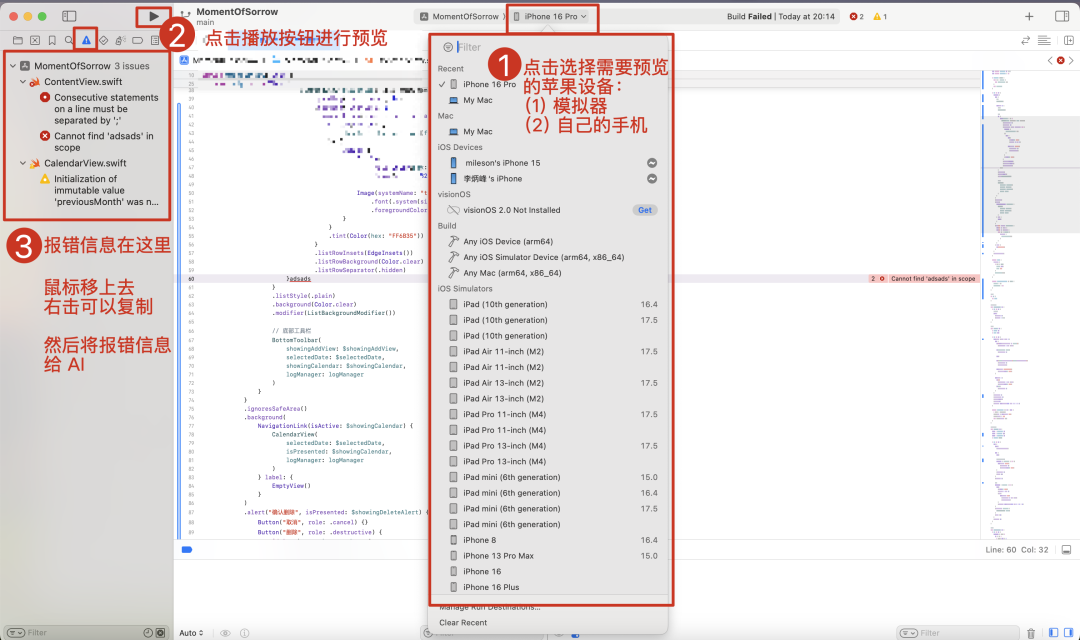This screenshot has width=1080, height=640.
Task: Click the Build Failed status text
Action: (780, 17)
